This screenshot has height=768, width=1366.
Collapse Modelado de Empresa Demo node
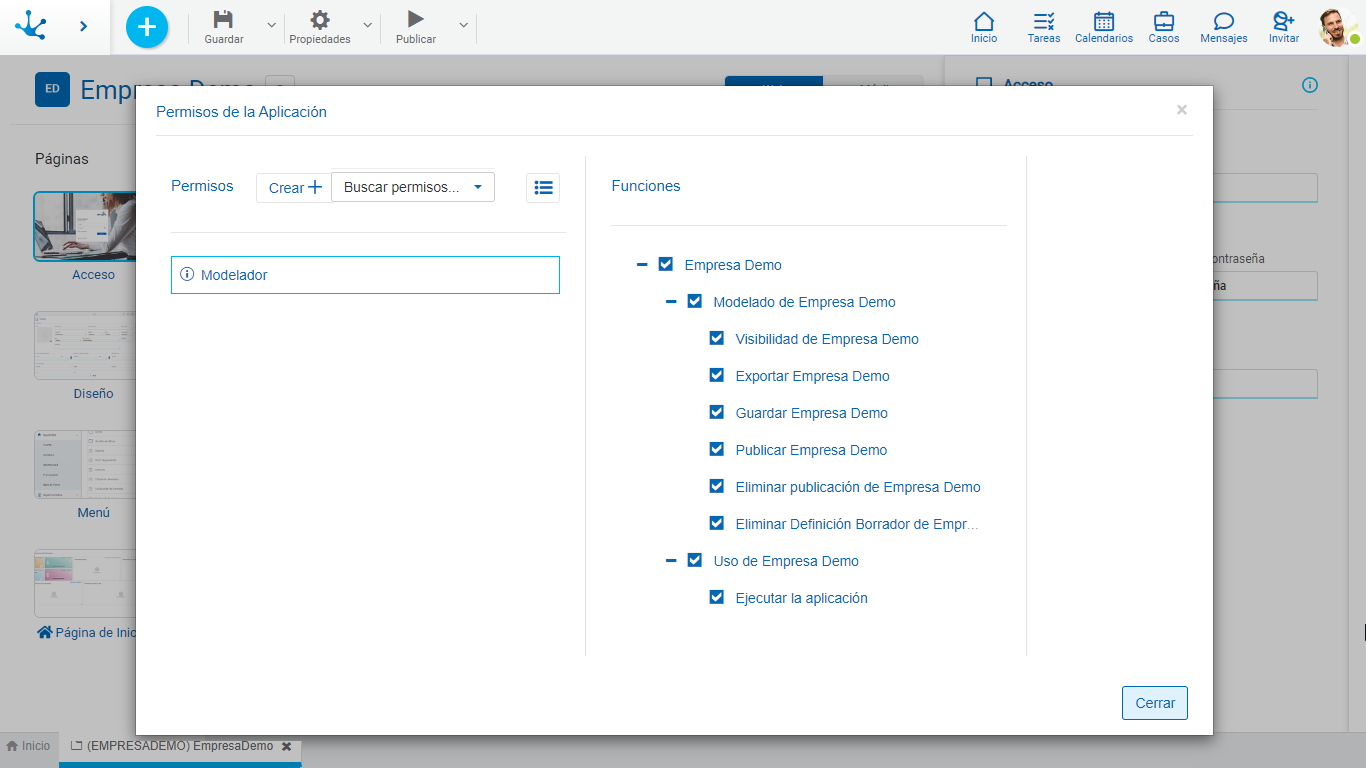pos(671,302)
